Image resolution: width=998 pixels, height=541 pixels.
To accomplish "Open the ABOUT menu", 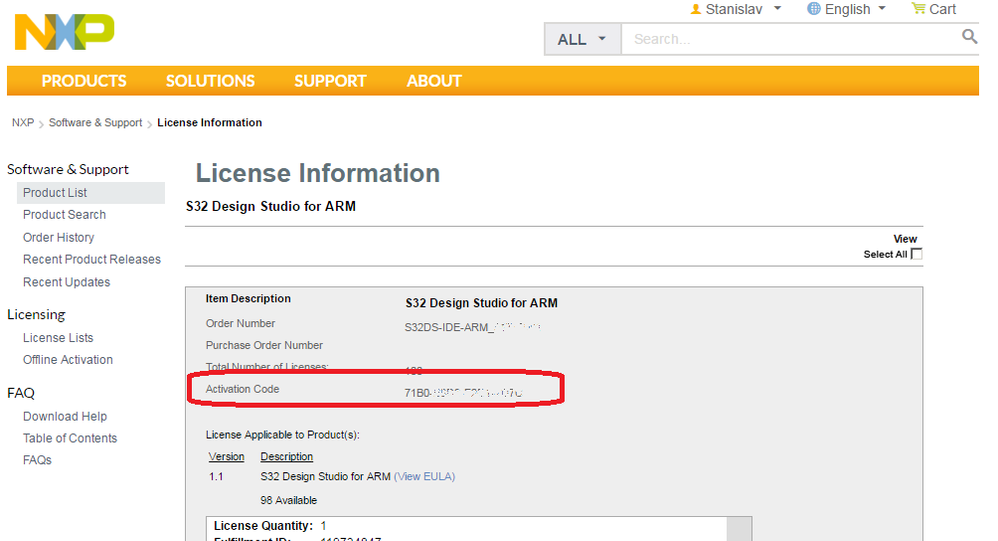I will [433, 81].
